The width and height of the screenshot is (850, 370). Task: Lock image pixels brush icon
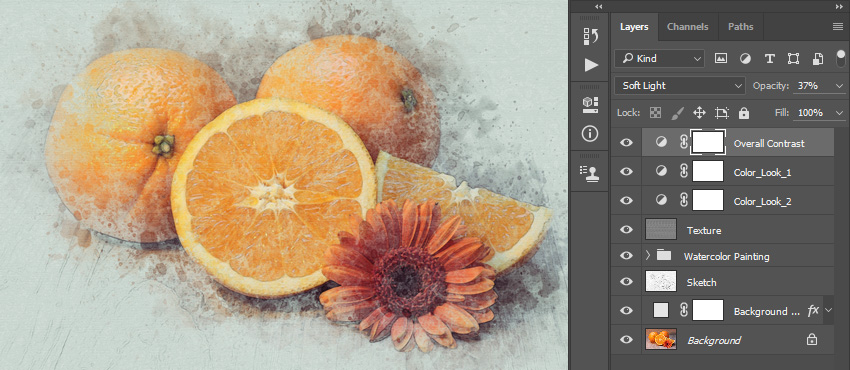pyautogui.click(x=678, y=113)
